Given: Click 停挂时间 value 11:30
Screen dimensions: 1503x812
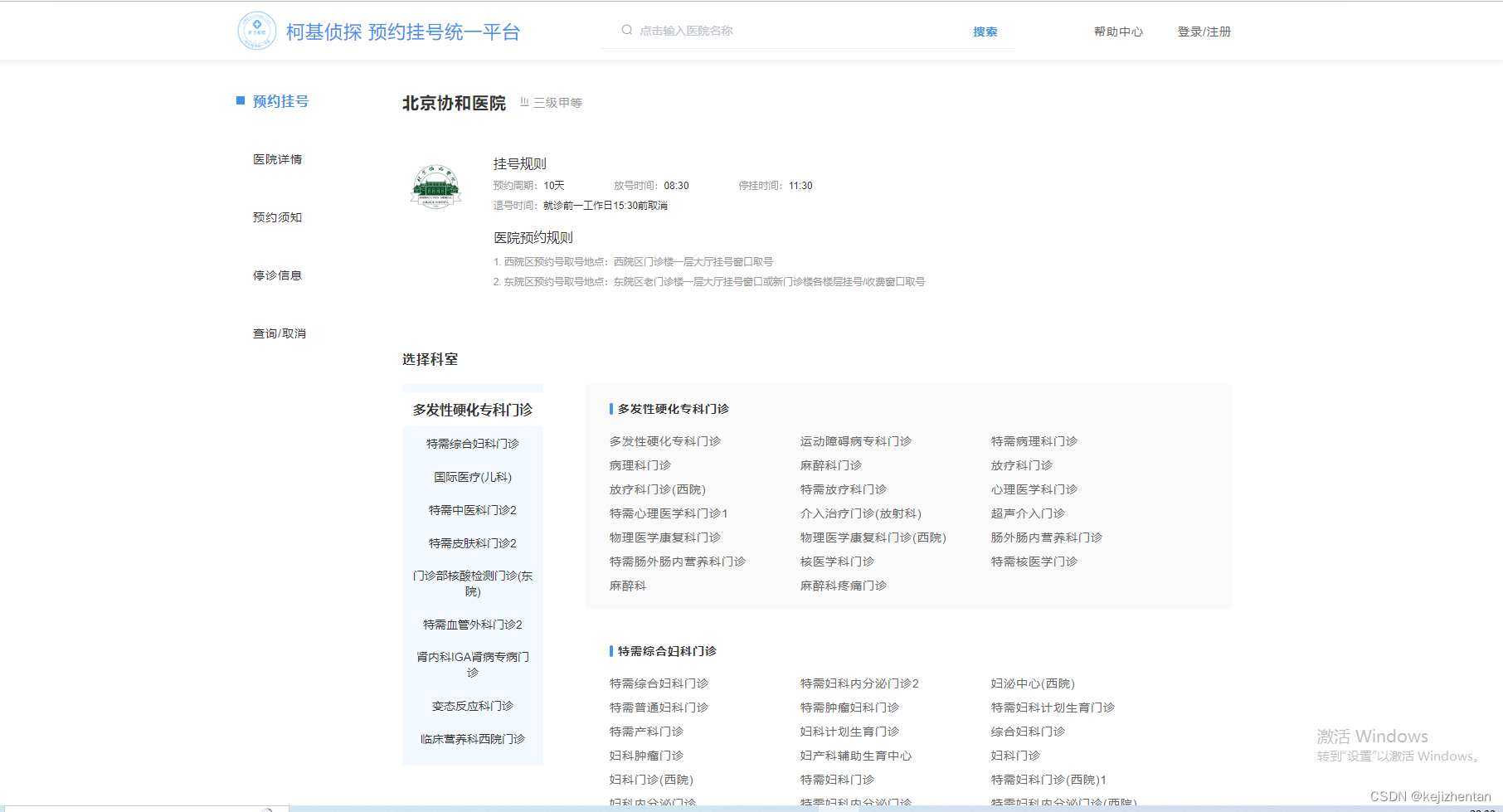Looking at the screenshot, I should tap(800, 186).
